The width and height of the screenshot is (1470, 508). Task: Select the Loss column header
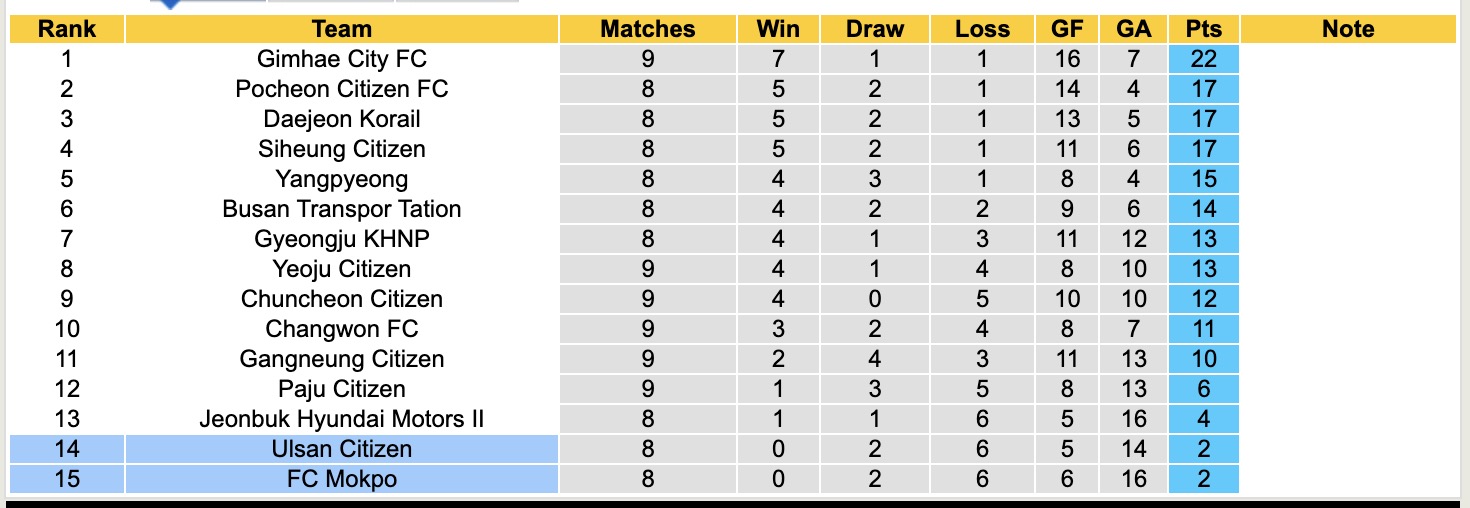coord(982,29)
